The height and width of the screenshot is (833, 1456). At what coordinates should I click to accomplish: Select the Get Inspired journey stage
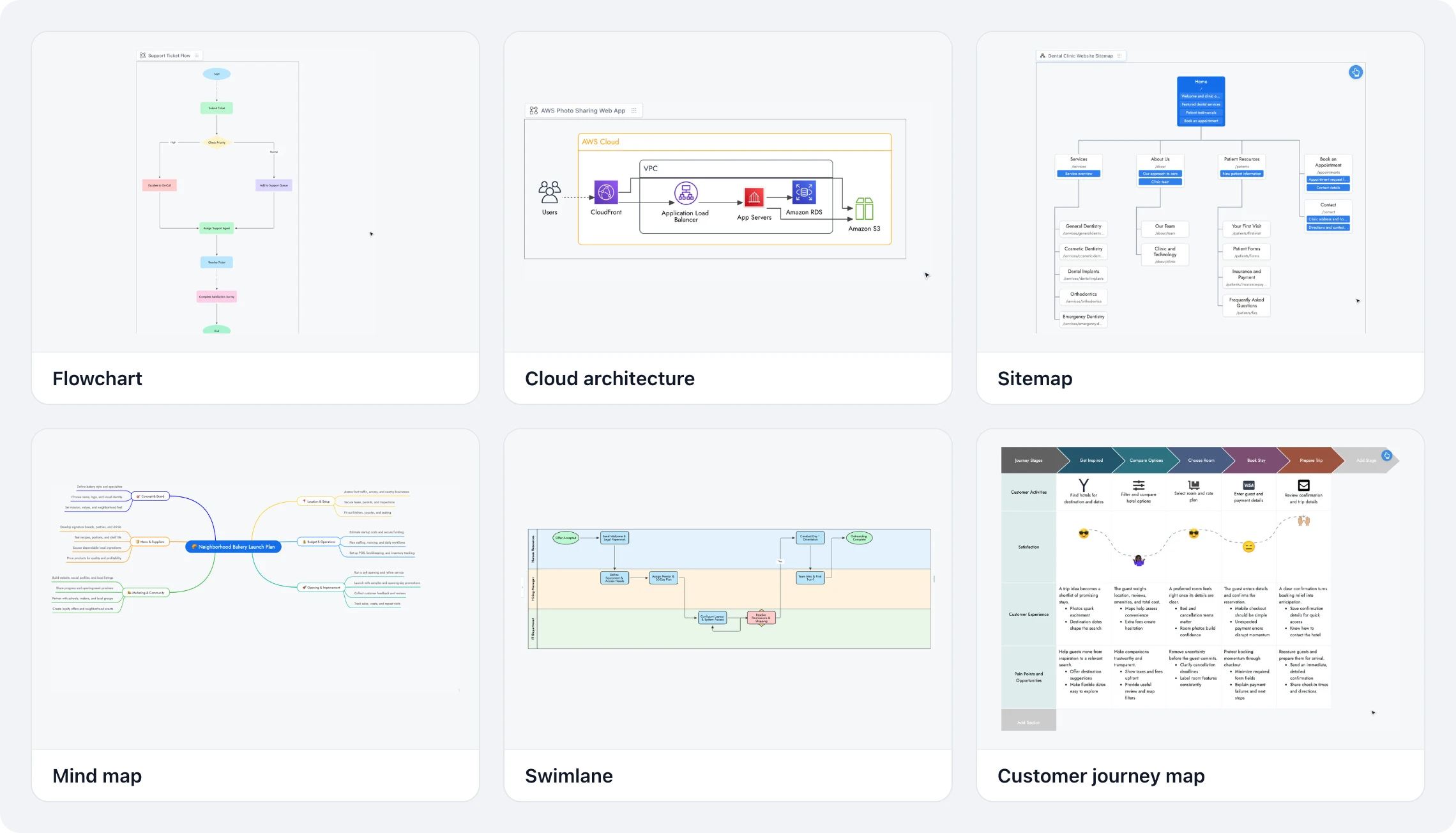pyautogui.click(x=1091, y=461)
